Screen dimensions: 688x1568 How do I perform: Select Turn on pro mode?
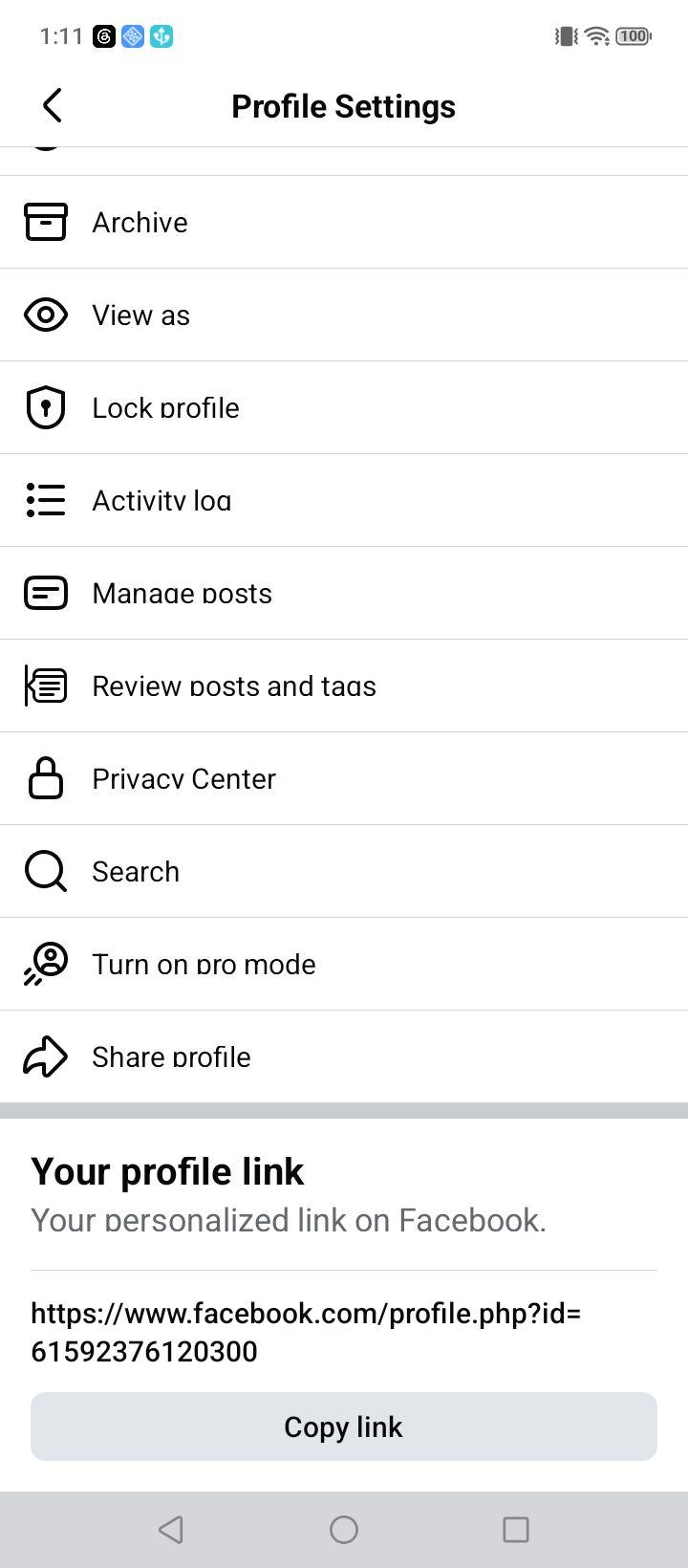(x=344, y=964)
